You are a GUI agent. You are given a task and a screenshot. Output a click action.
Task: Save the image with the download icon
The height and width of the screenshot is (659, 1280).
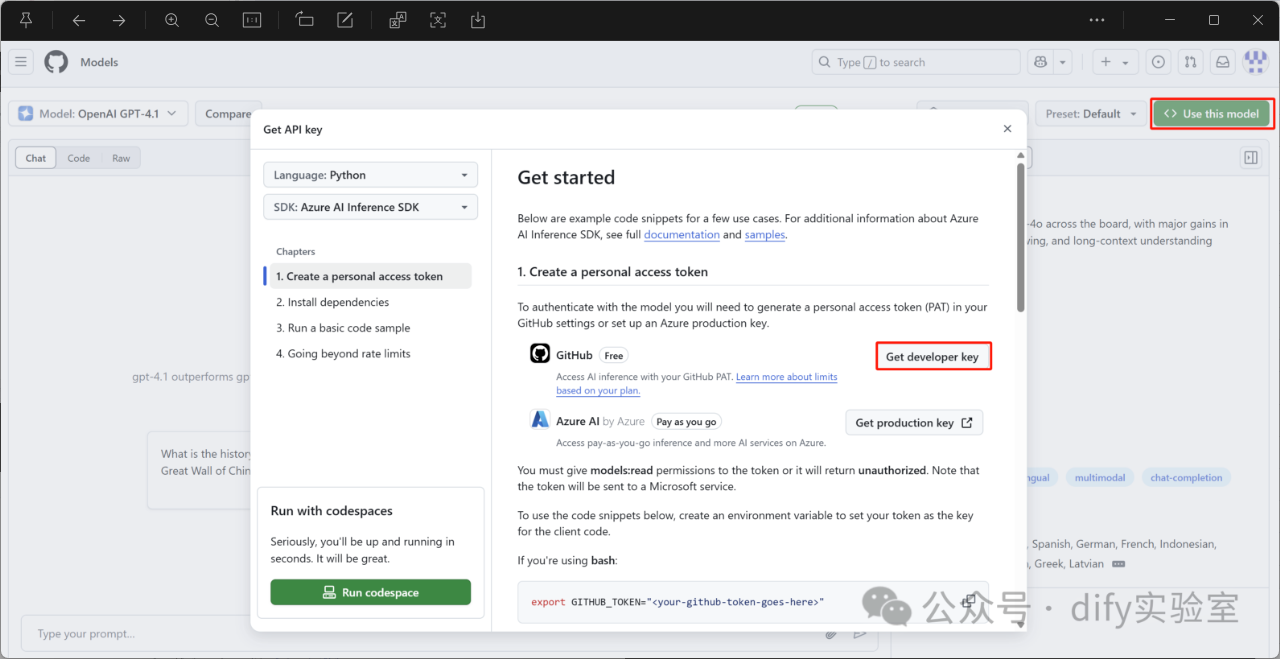(478, 20)
